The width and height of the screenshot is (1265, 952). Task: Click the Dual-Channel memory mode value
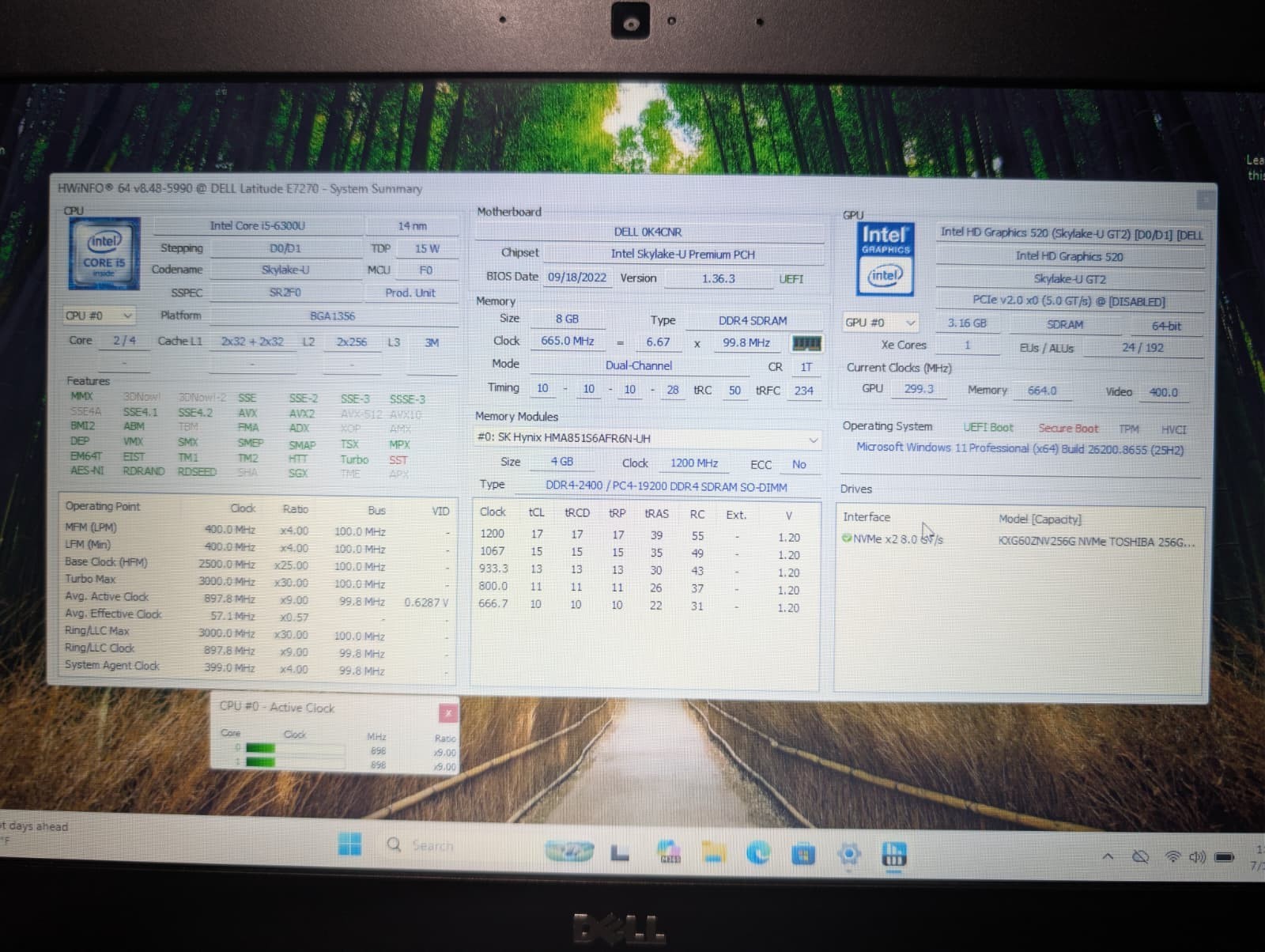tap(639, 365)
